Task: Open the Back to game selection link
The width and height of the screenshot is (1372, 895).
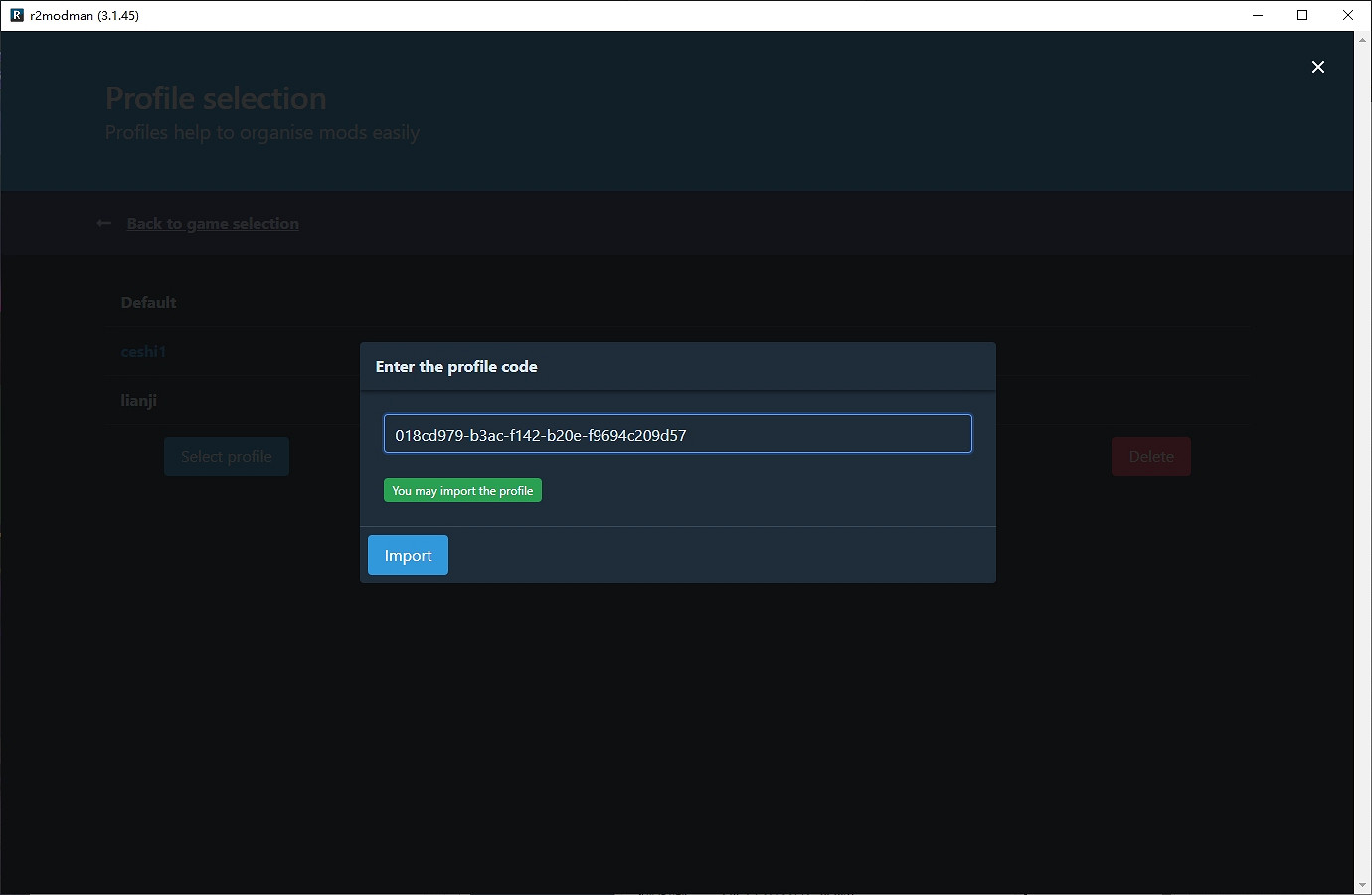Action: click(213, 224)
